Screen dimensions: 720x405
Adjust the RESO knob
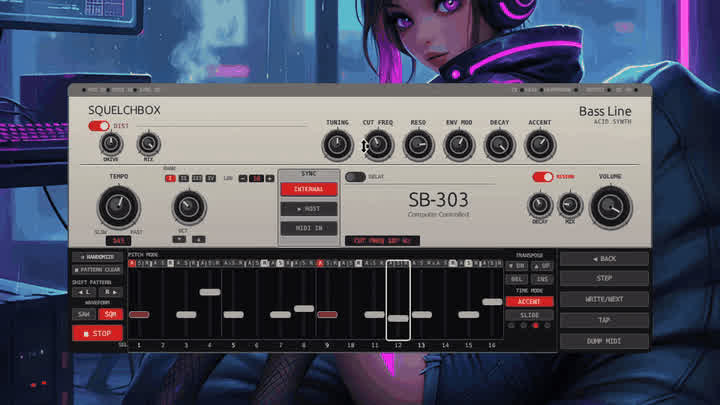pyautogui.click(x=418, y=145)
